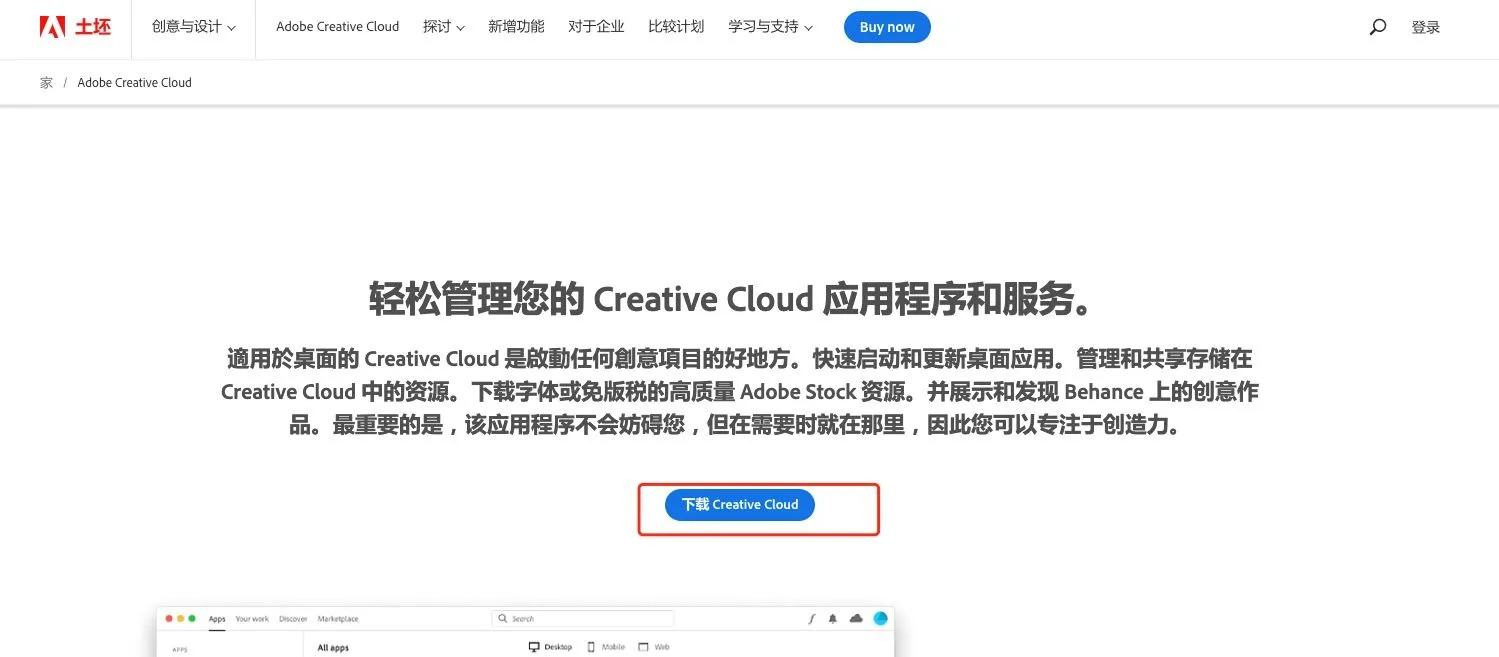This screenshot has width=1499, height=657.
Task: Select the Mobile phone icon in preview
Action: coord(591,647)
